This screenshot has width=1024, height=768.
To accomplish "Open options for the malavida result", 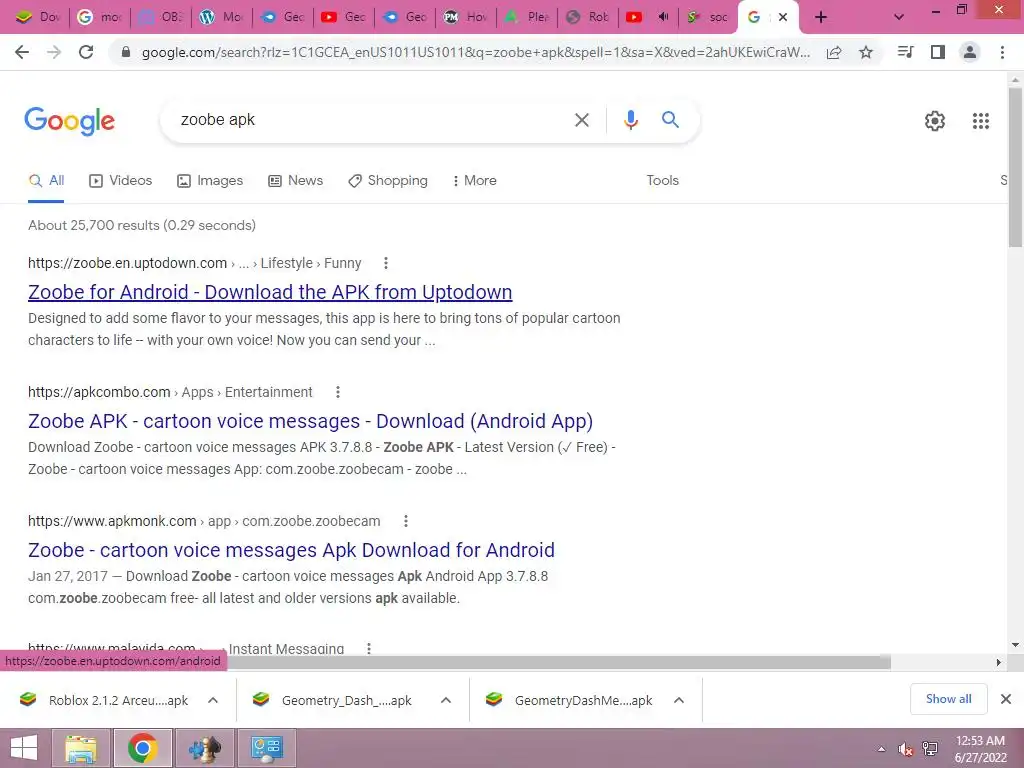I will click(x=369, y=648).
